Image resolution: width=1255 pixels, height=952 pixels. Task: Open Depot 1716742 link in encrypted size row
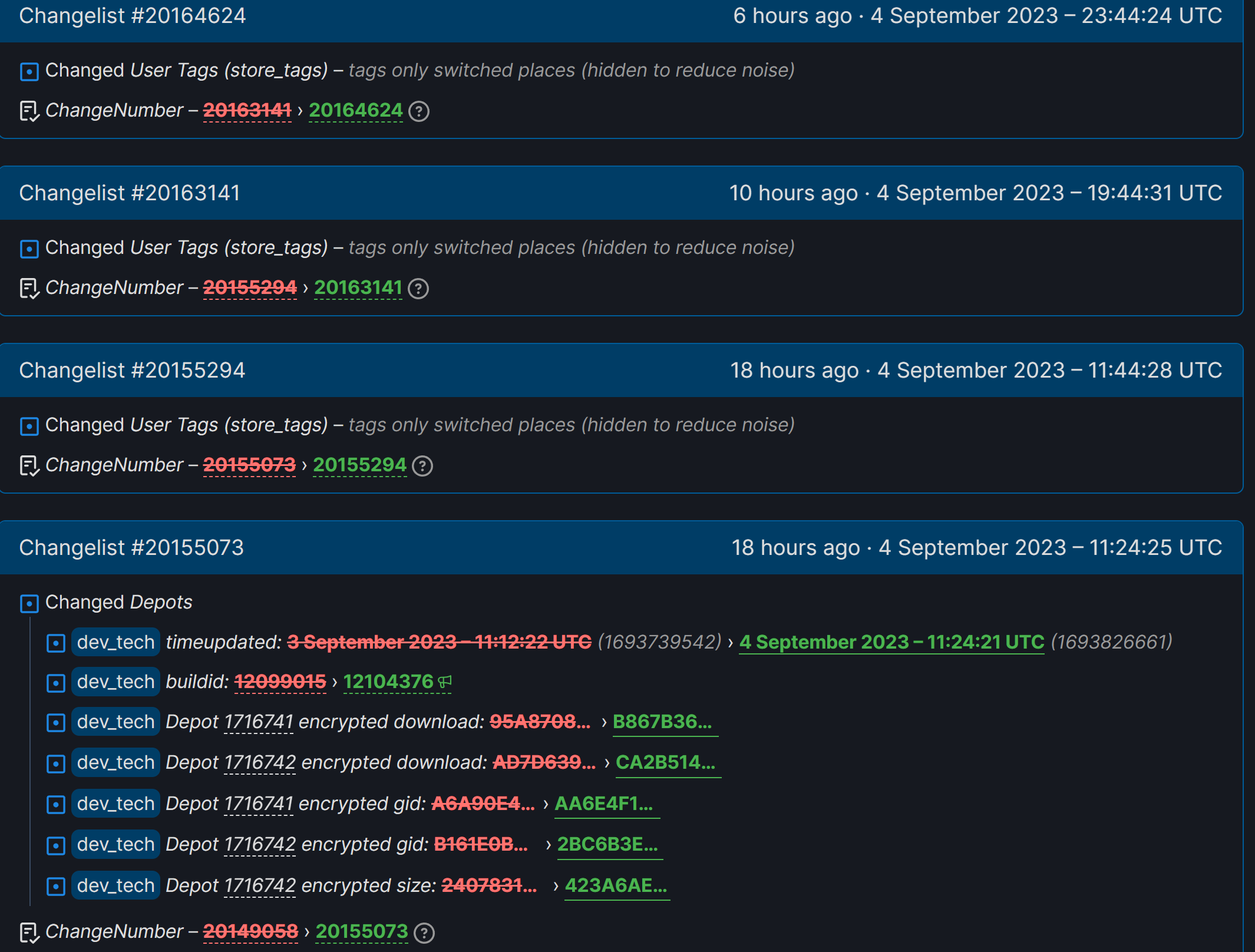[260, 885]
